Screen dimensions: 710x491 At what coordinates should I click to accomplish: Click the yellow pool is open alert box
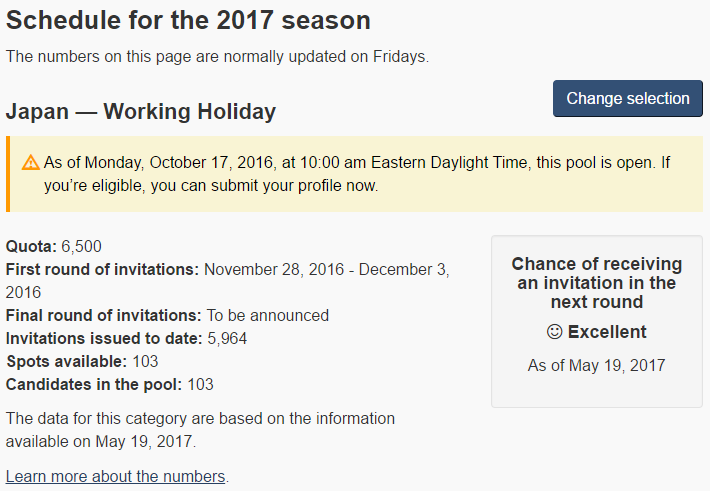(x=355, y=174)
